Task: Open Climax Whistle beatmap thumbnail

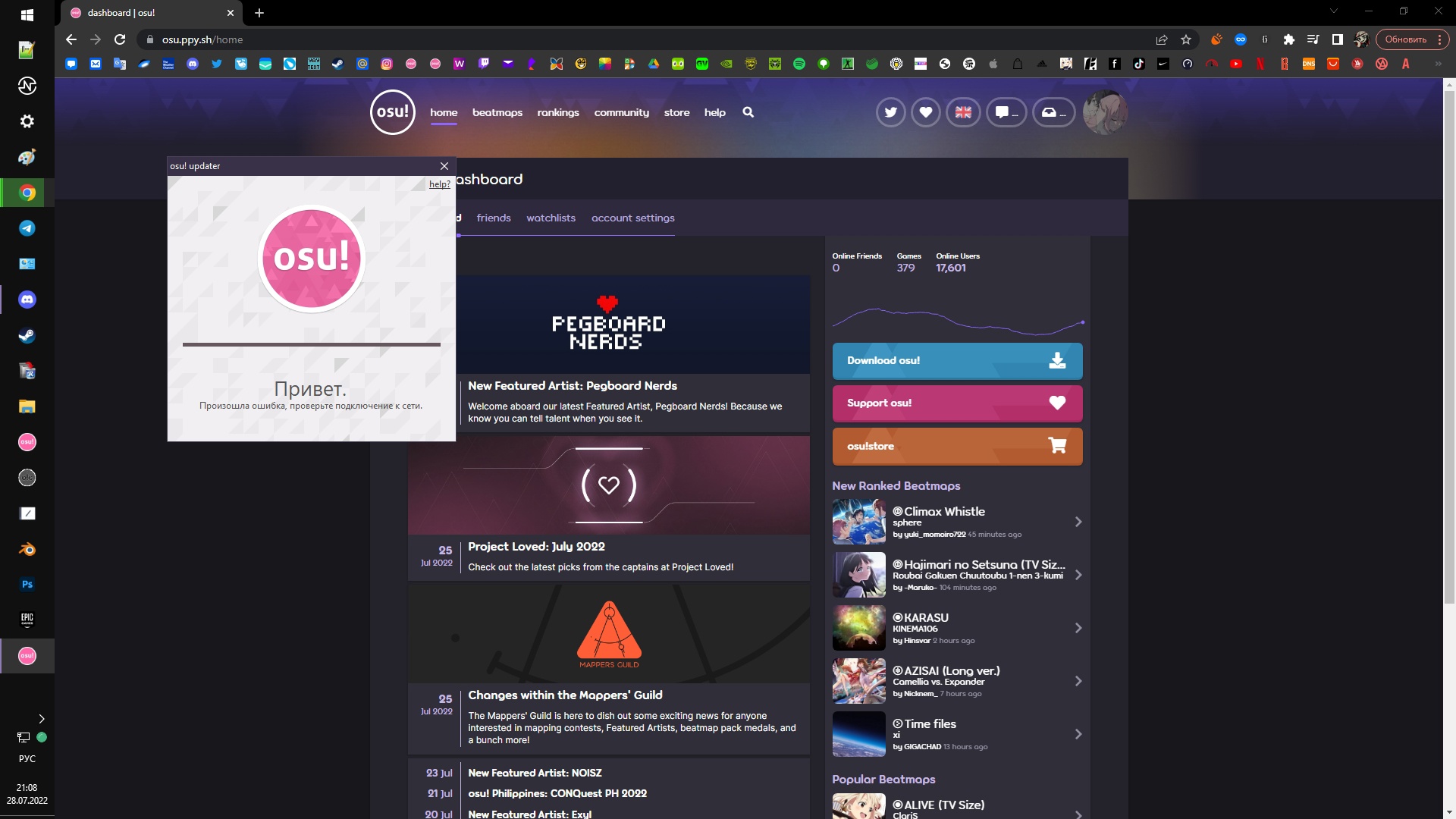Action: (x=858, y=522)
